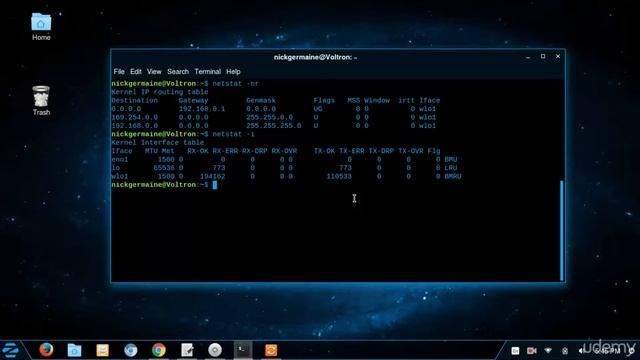
Task: Click the terminal title bar text
Action: [x=315, y=57]
